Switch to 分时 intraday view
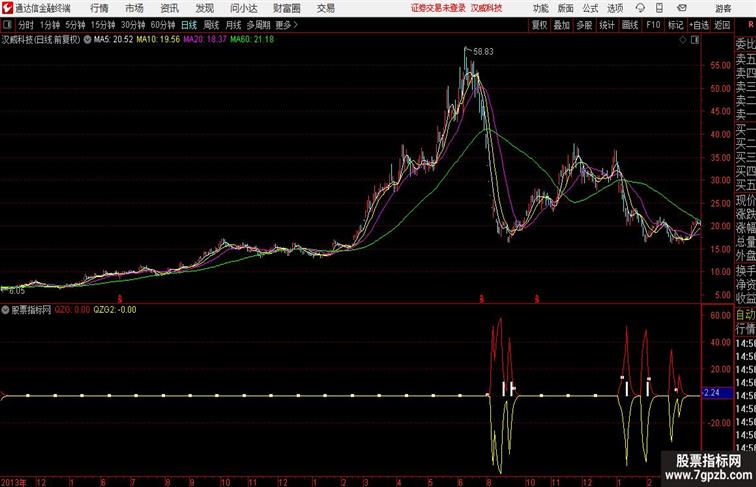Screen dimensions: 756x487 click(x=26, y=25)
